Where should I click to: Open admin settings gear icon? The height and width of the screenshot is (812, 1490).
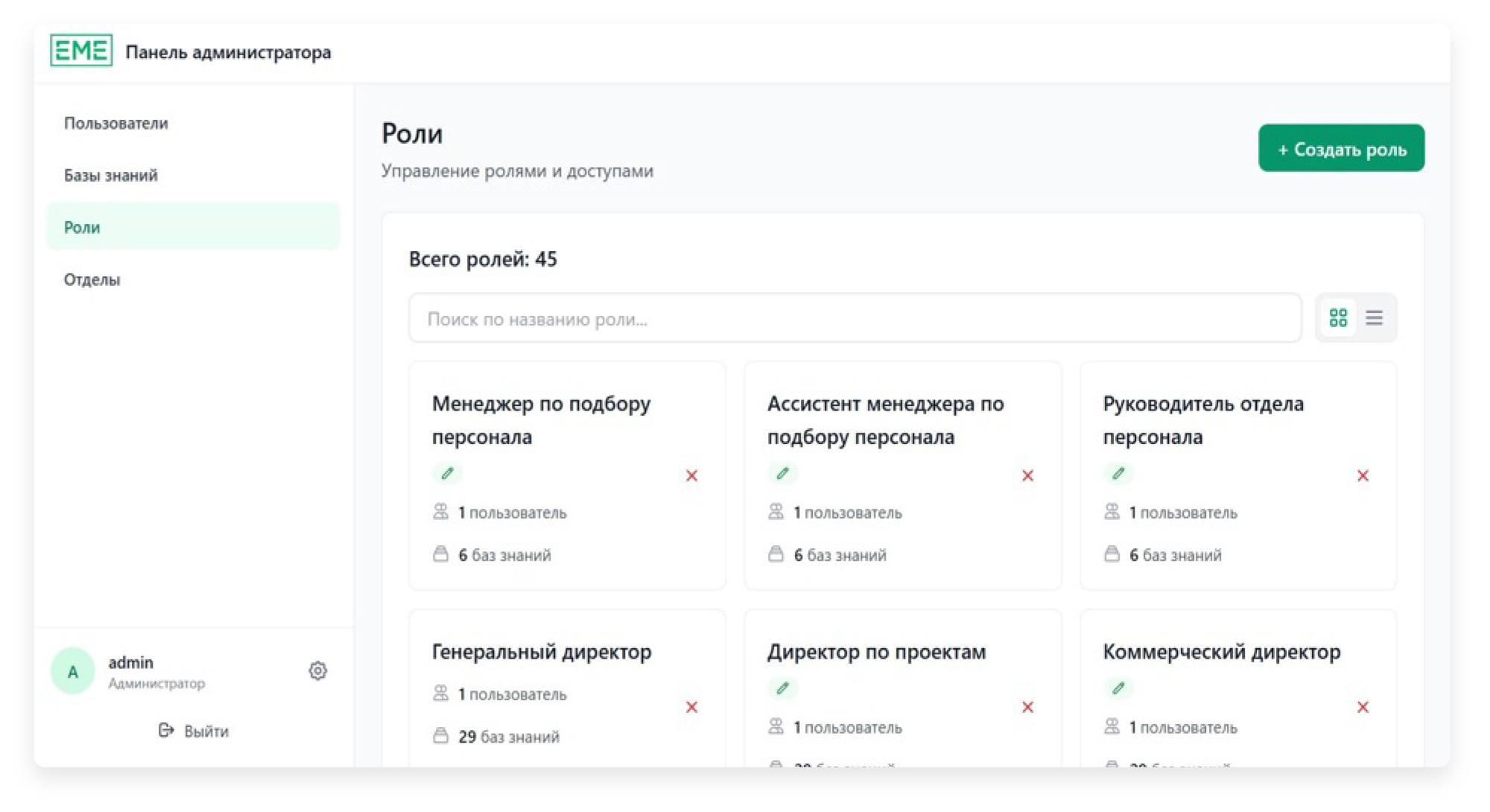317,670
